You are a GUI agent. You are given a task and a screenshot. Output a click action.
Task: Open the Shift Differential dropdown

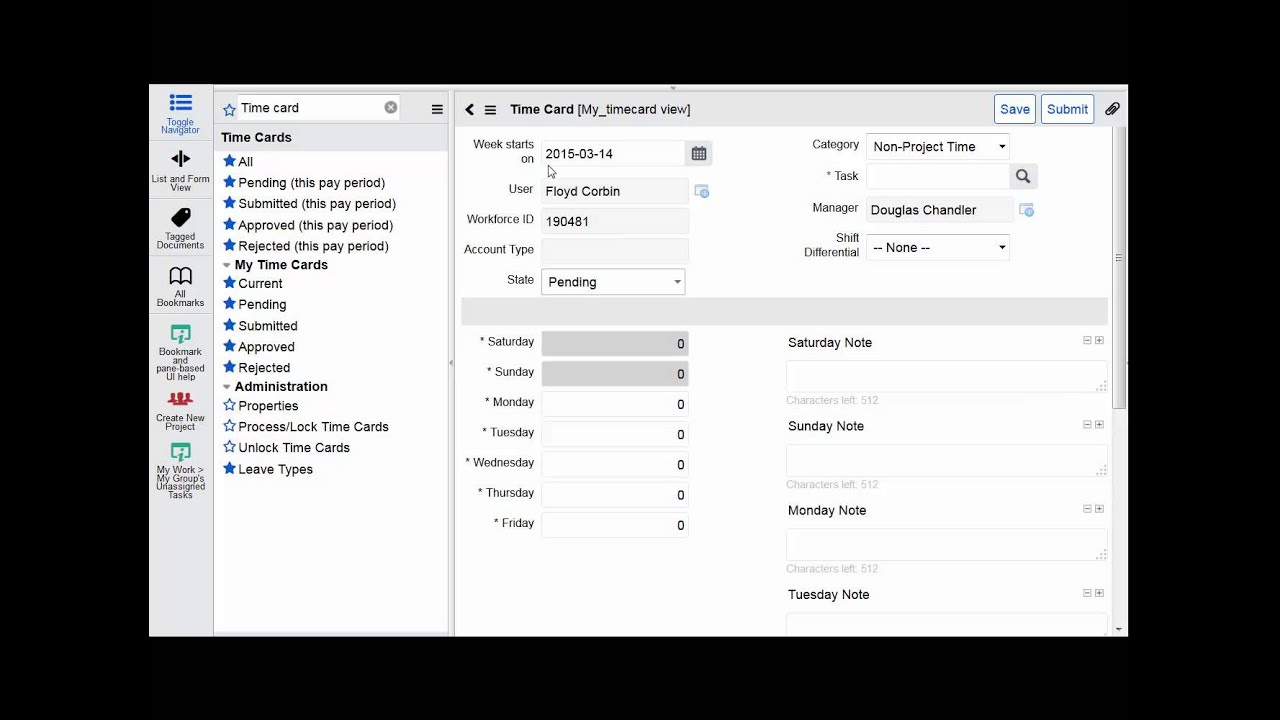point(937,247)
